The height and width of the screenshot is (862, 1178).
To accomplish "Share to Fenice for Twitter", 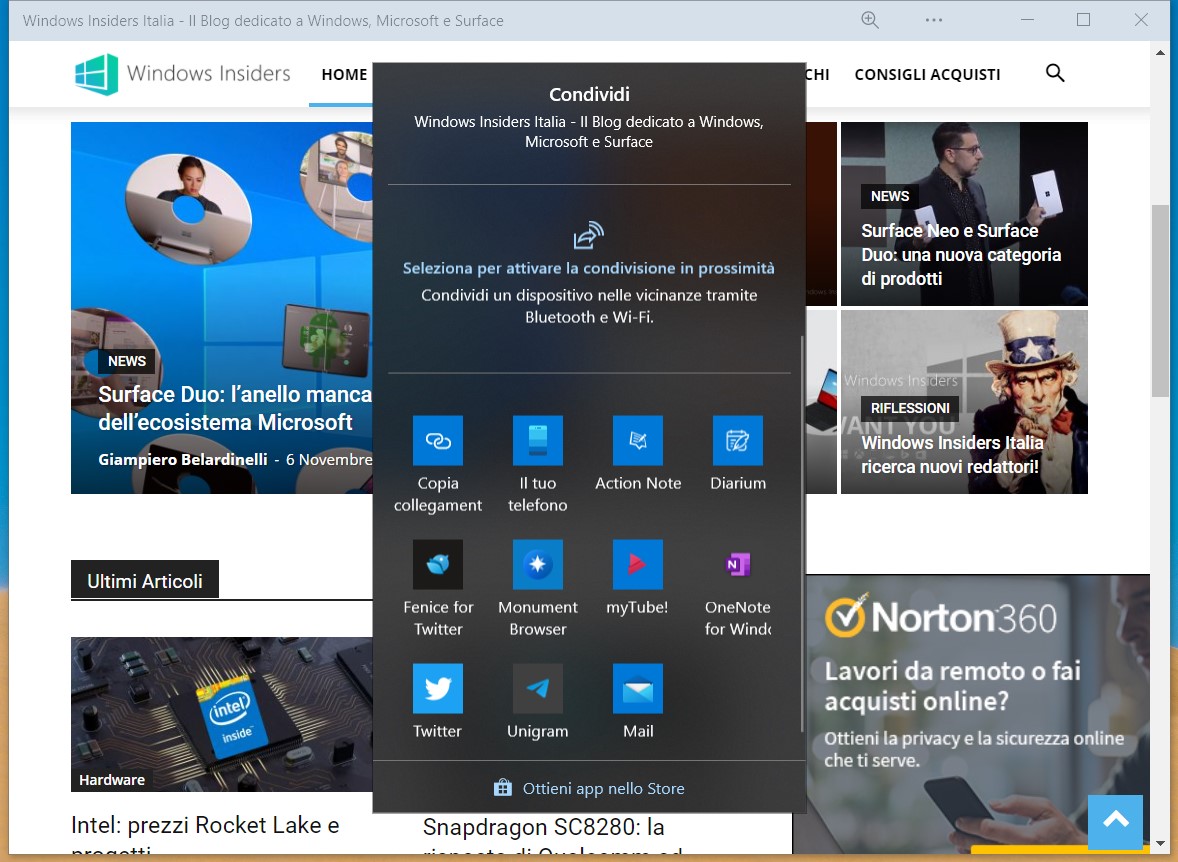I will pyautogui.click(x=437, y=564).
